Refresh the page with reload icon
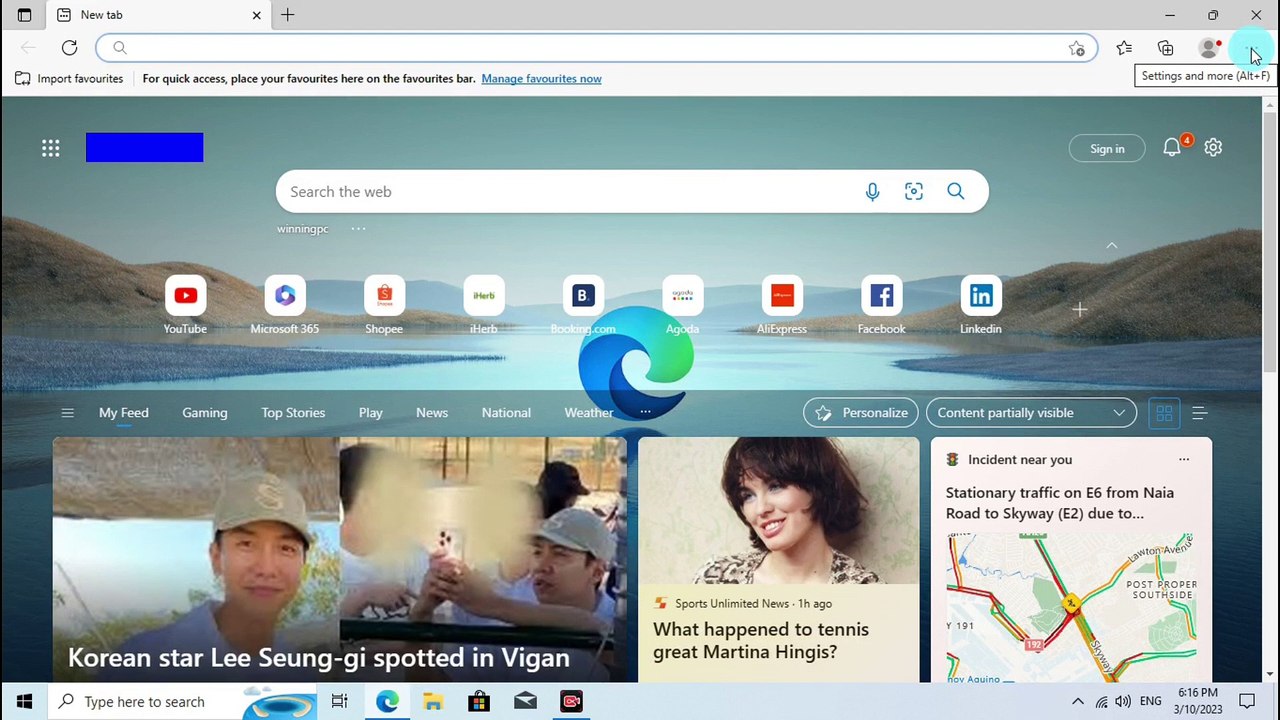Screen dimensions: 1280x720 69,47
